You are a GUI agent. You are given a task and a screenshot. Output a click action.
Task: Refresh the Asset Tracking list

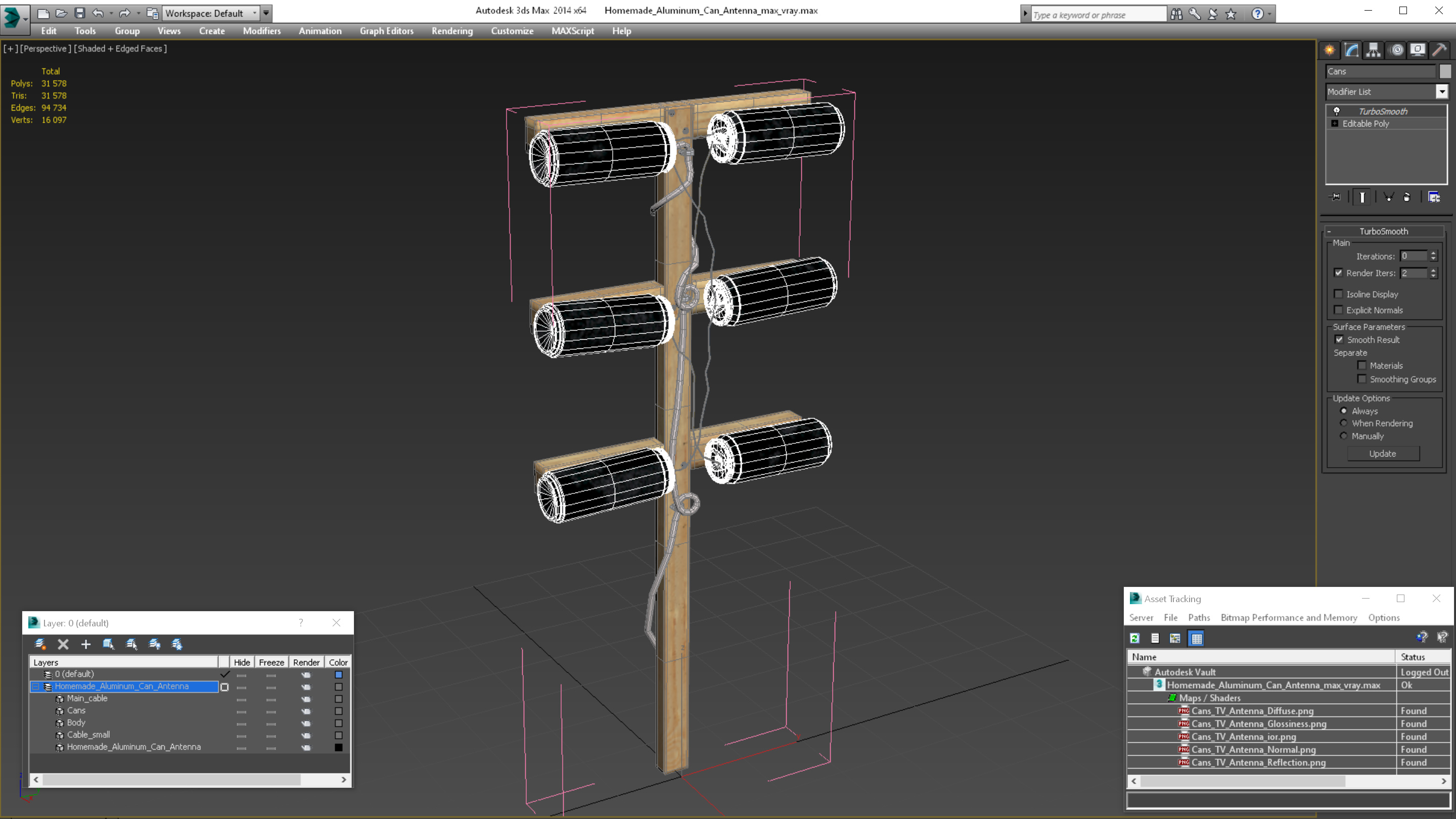click(1134, 638)
